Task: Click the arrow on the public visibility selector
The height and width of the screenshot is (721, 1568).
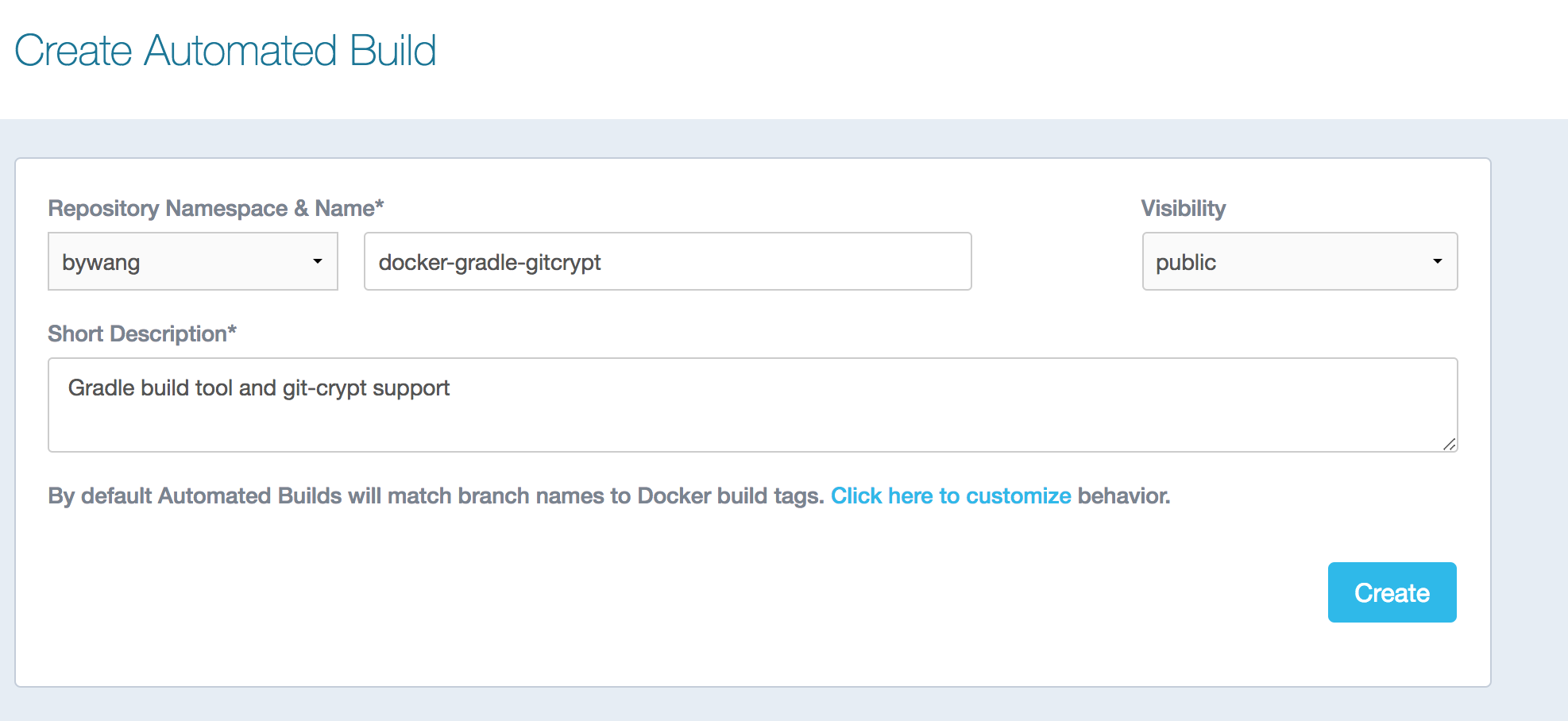Action: point(1437,261)
